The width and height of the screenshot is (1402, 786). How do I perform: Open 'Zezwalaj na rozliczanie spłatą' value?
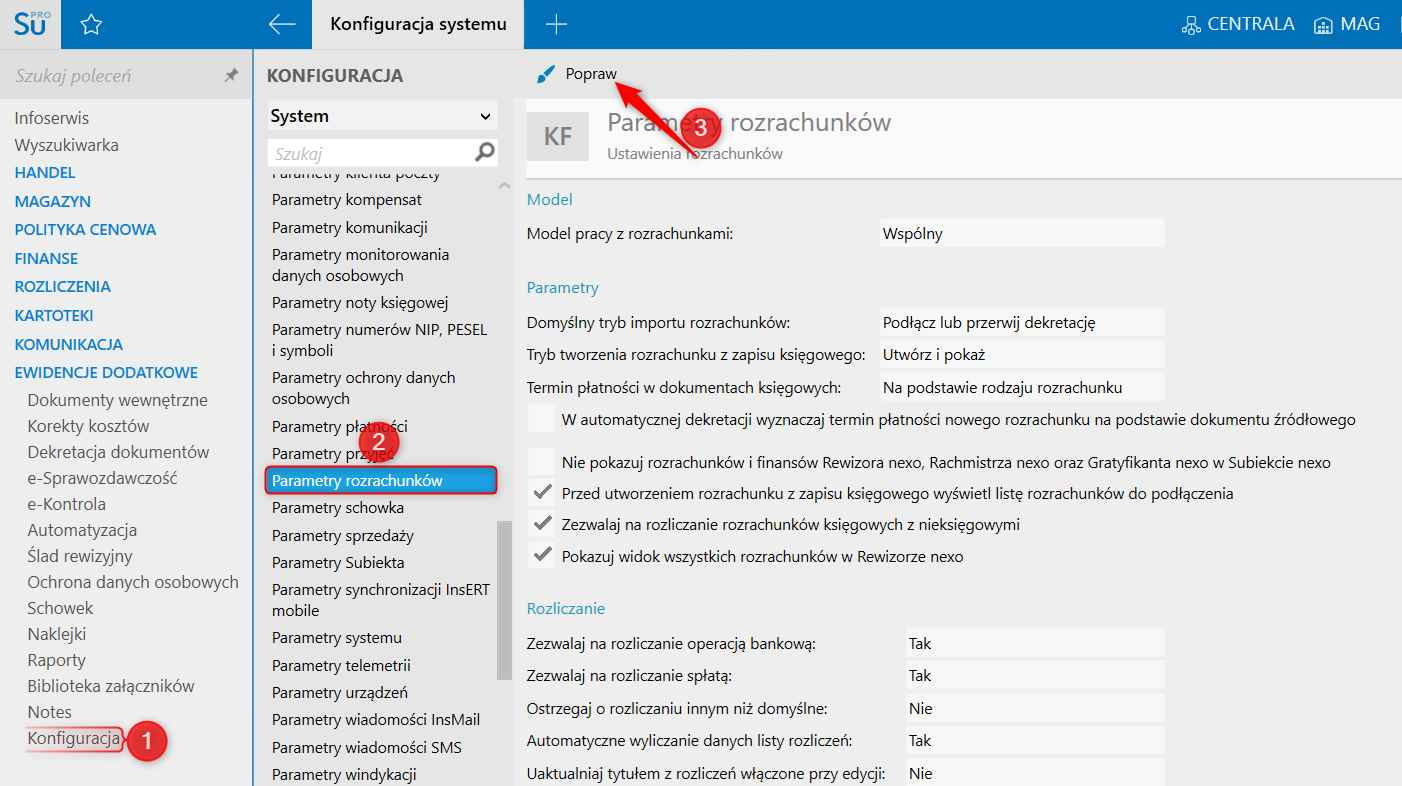tap(1034, 675)
